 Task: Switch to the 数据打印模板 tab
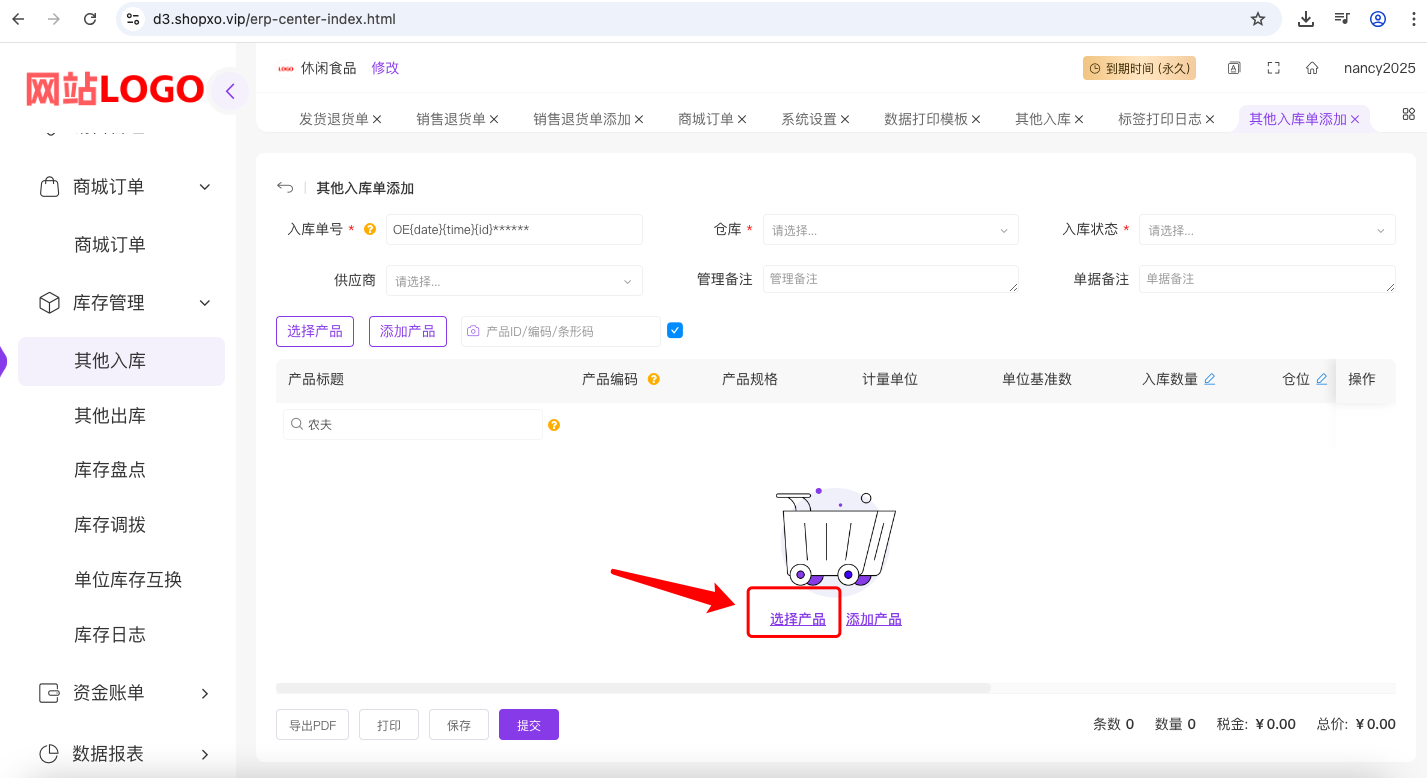926,119
